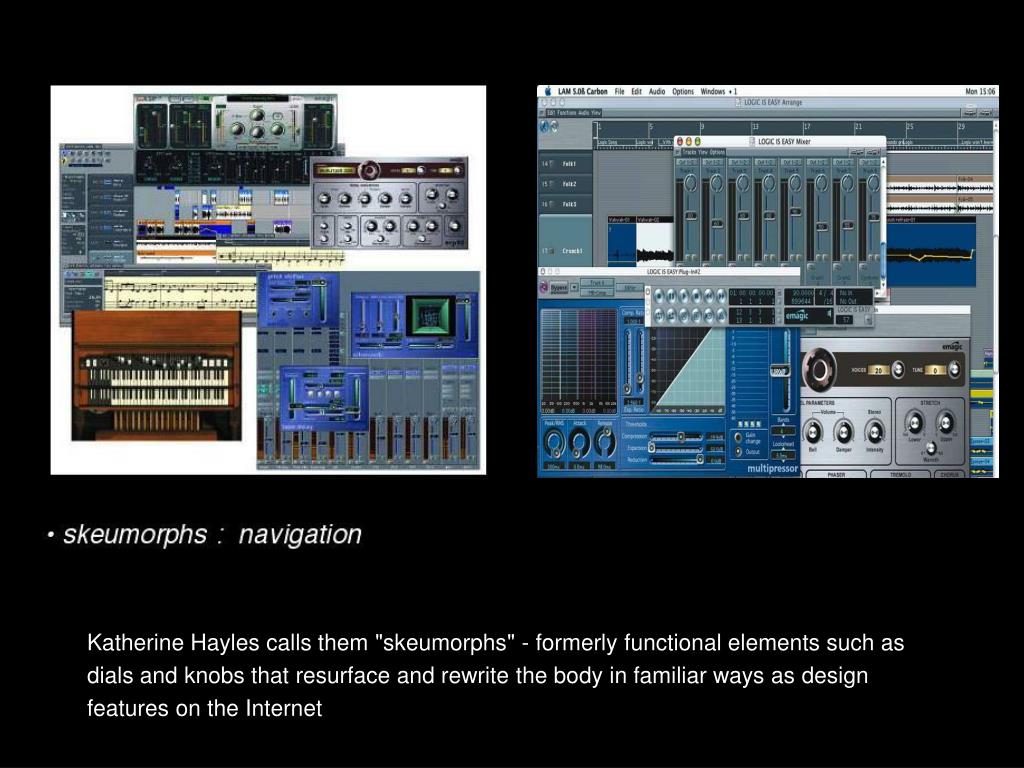Click the Stereo Intensity knob
This screenshot has height=768, width=1024.
point(874,432)
